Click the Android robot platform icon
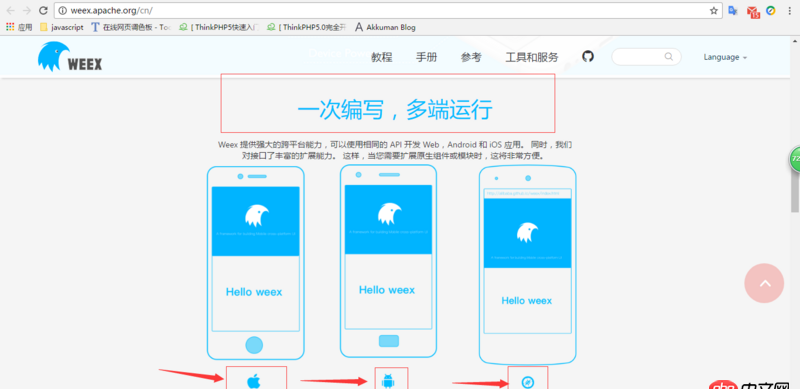Screen dimensions: 800x389 [388, 380]
